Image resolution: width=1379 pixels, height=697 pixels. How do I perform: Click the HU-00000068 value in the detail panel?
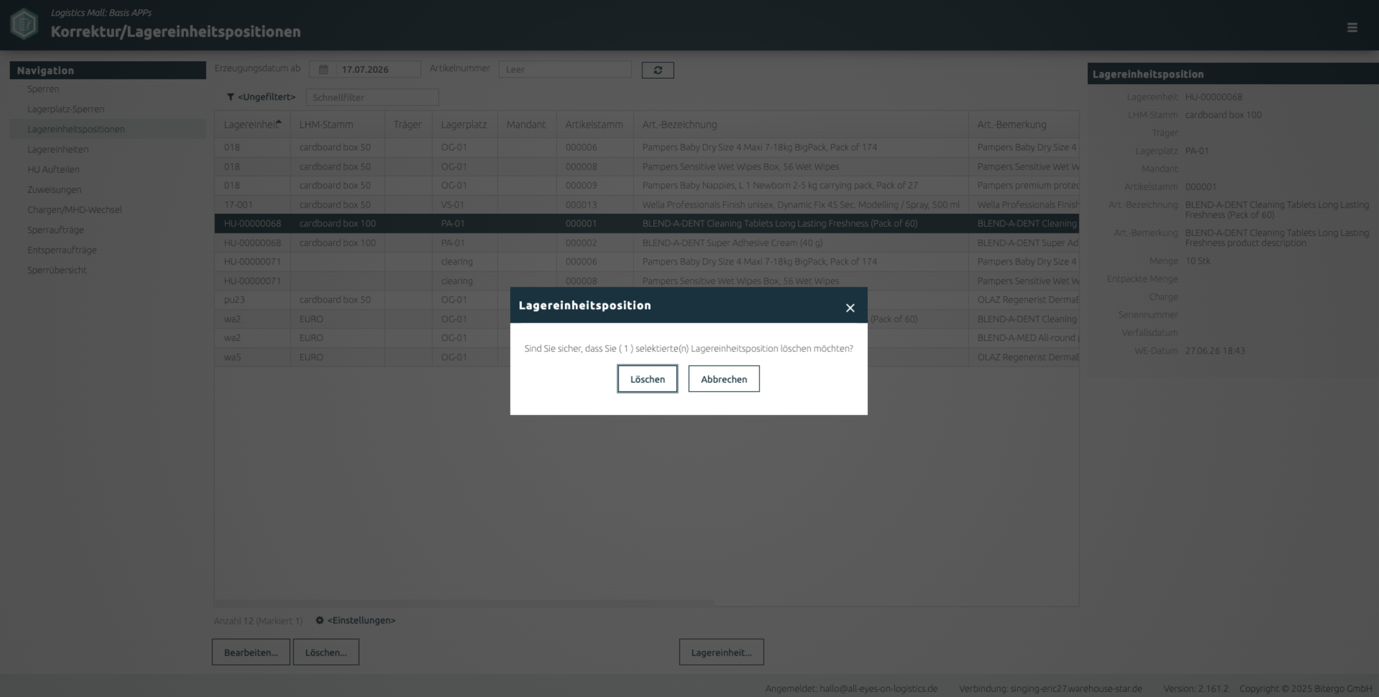tap(1214, 97)
